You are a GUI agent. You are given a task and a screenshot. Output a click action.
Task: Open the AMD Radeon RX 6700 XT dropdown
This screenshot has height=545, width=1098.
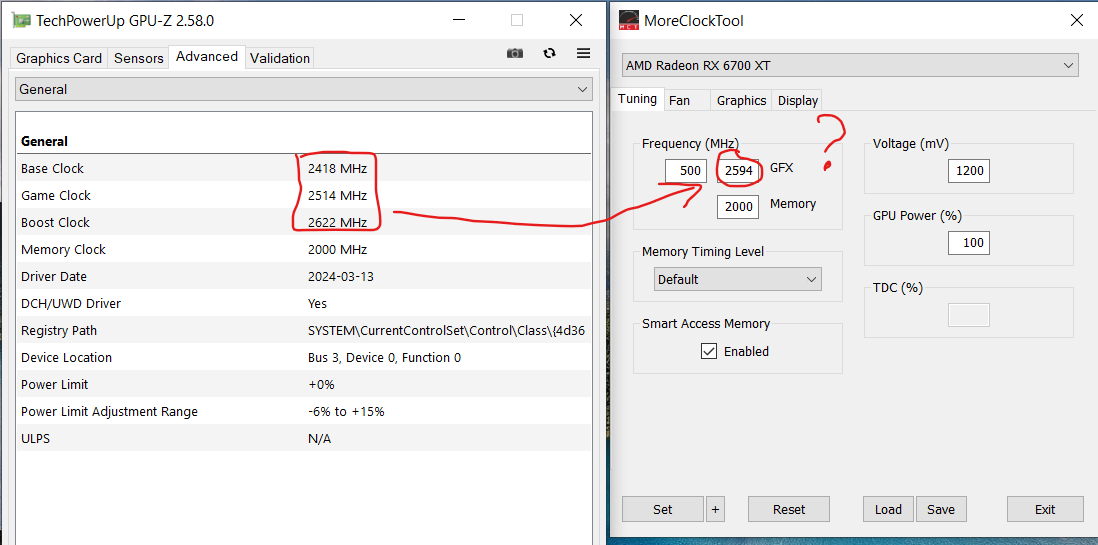849,66
